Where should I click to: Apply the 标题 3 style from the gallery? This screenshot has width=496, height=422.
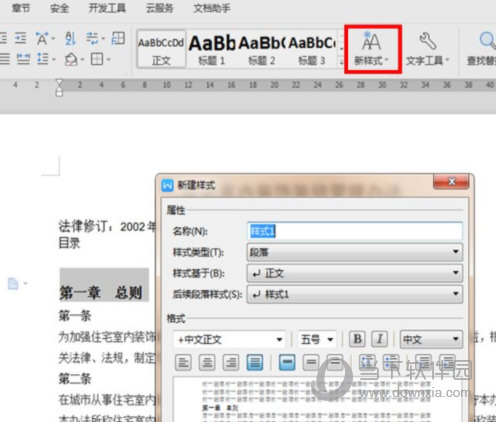click(312, 49)
